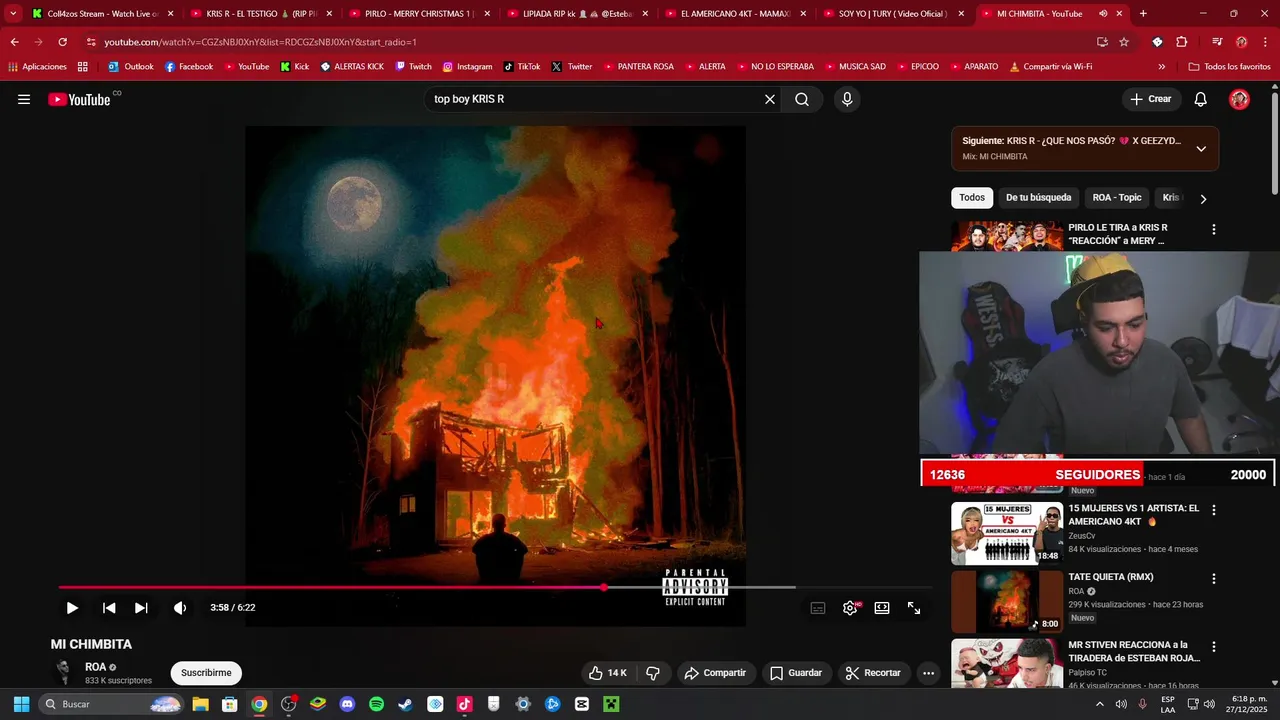
Task: Open a new browser tab
Action: (1143, 14)
